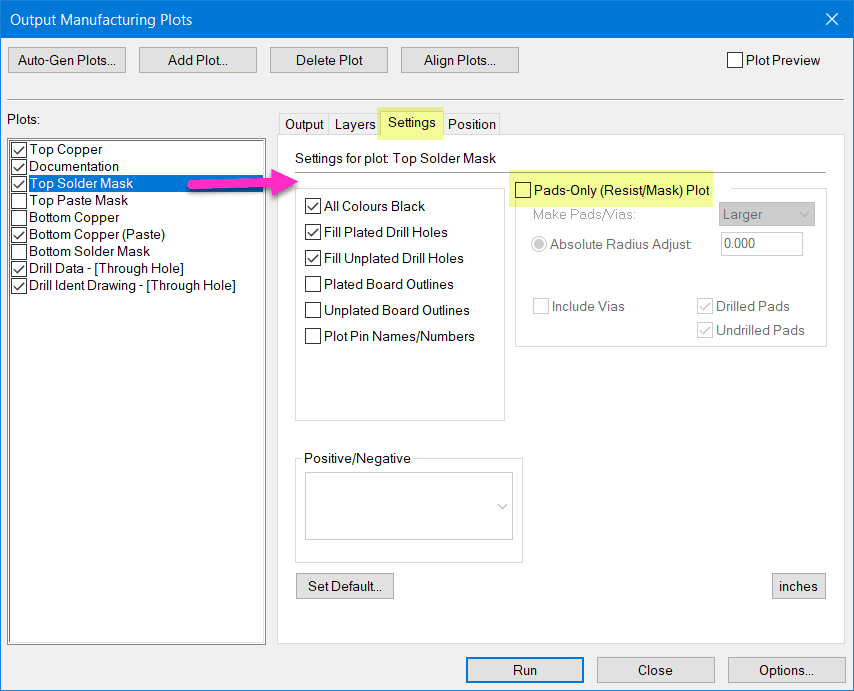The height and width of the screenshot is (691, 854).
Task: Enable the Plot Preview checkbox
Action: pyautogui.click(x=735, y=60)
